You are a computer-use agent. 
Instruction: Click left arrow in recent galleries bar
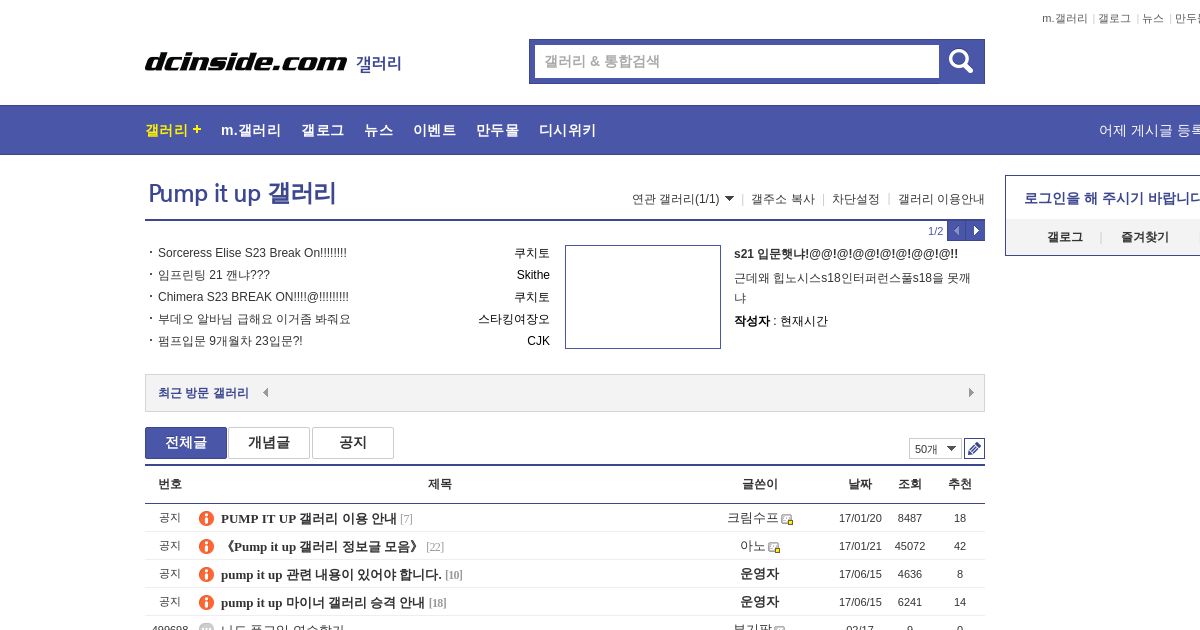[265, 393]
